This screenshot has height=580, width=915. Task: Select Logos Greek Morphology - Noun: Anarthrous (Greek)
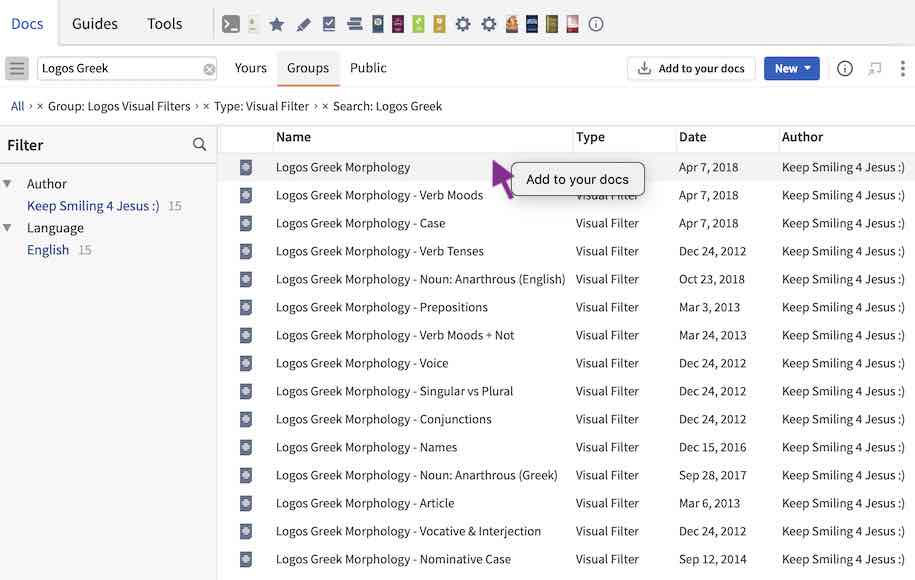417,476
